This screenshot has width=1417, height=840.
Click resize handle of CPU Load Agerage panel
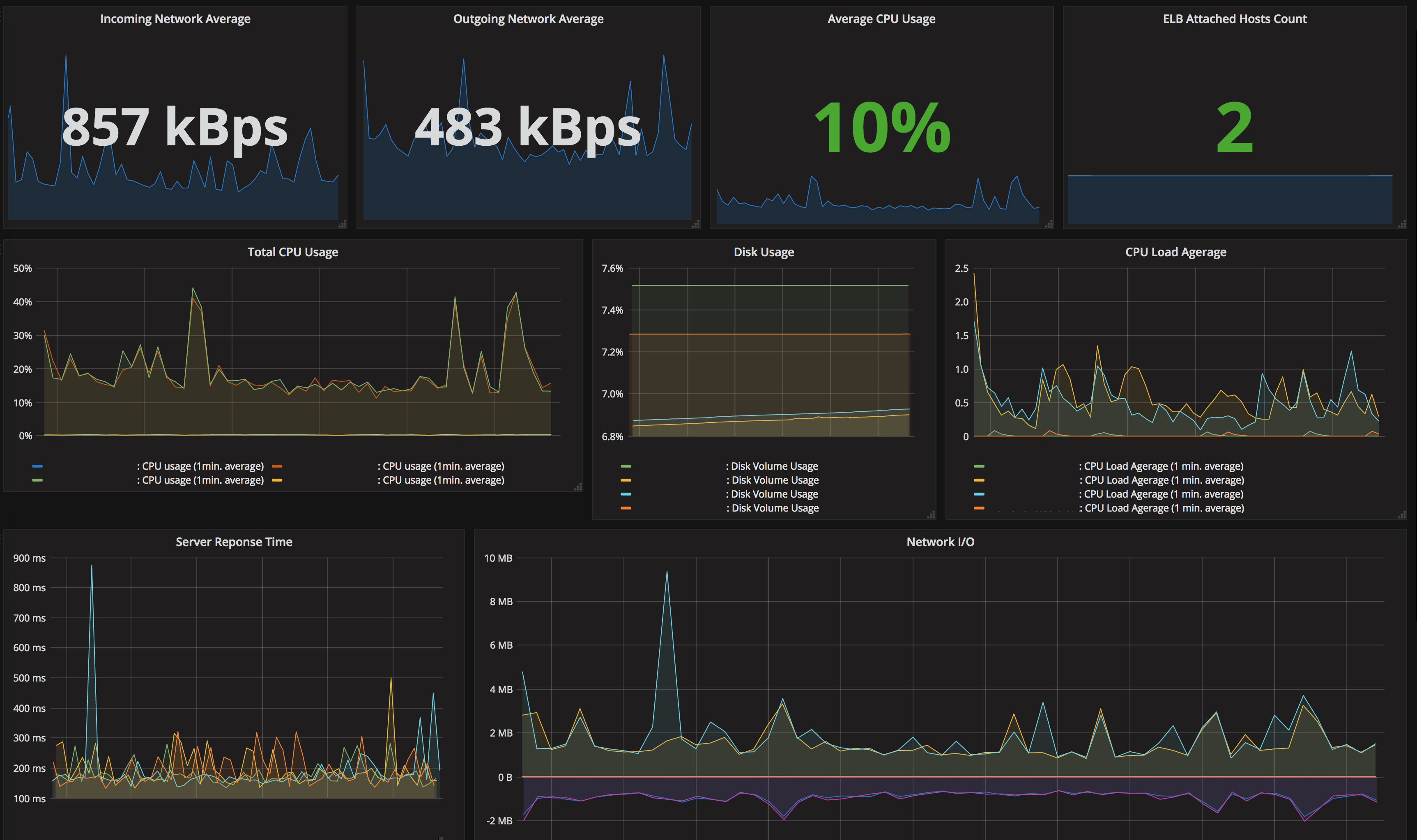pos(1402,514)
